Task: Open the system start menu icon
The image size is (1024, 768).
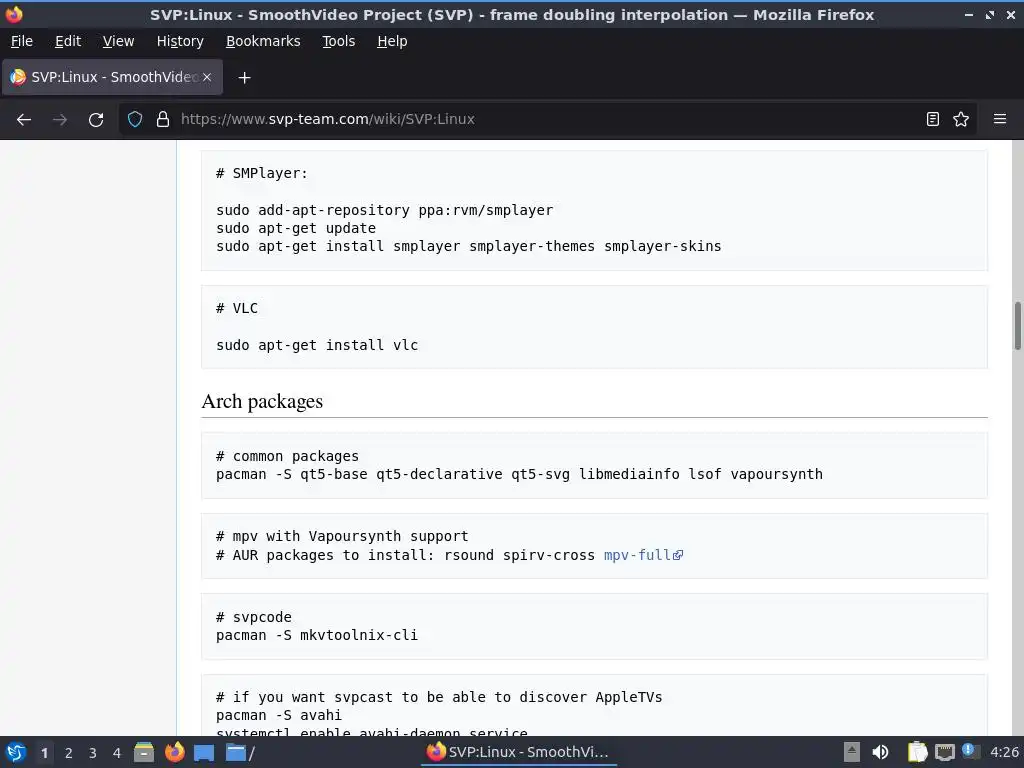Action: point(16,752)
